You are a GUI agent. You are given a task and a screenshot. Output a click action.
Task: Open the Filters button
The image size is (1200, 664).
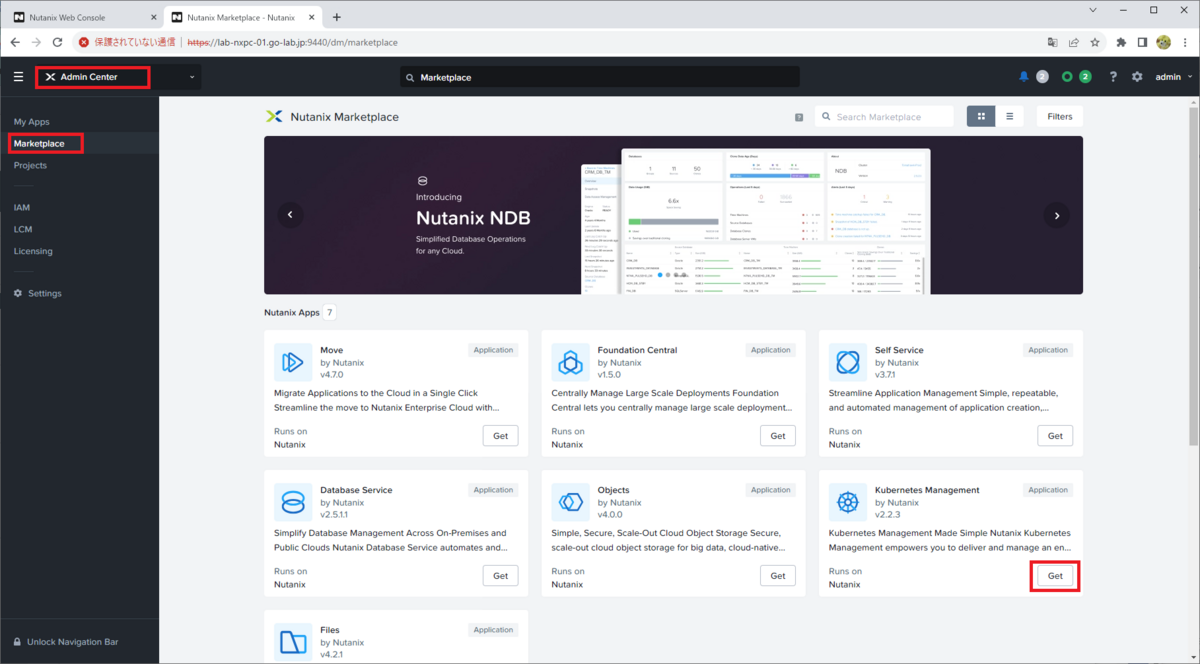point(1060,117)
